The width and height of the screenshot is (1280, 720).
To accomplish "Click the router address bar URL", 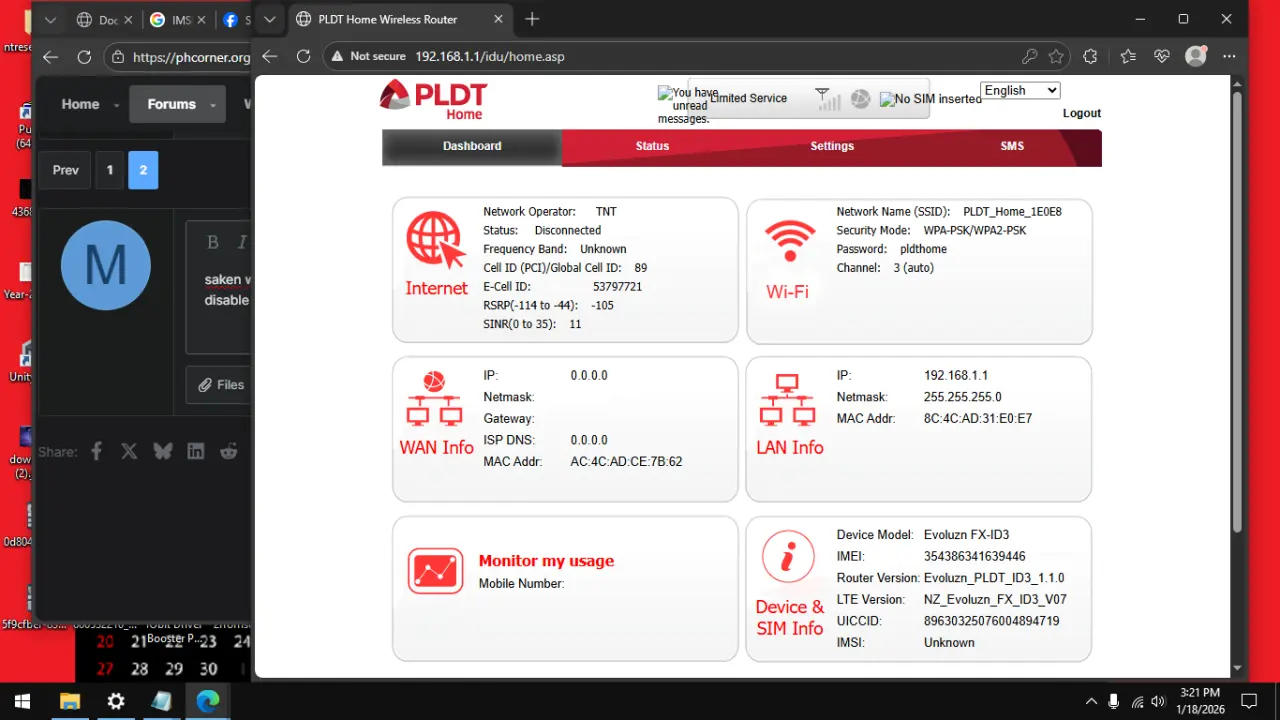I will click(490, 57).
